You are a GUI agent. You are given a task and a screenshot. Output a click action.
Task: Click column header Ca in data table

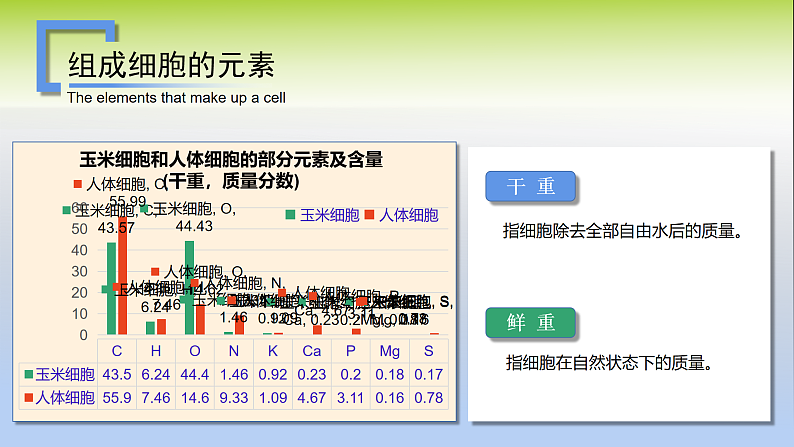point(312,351)
